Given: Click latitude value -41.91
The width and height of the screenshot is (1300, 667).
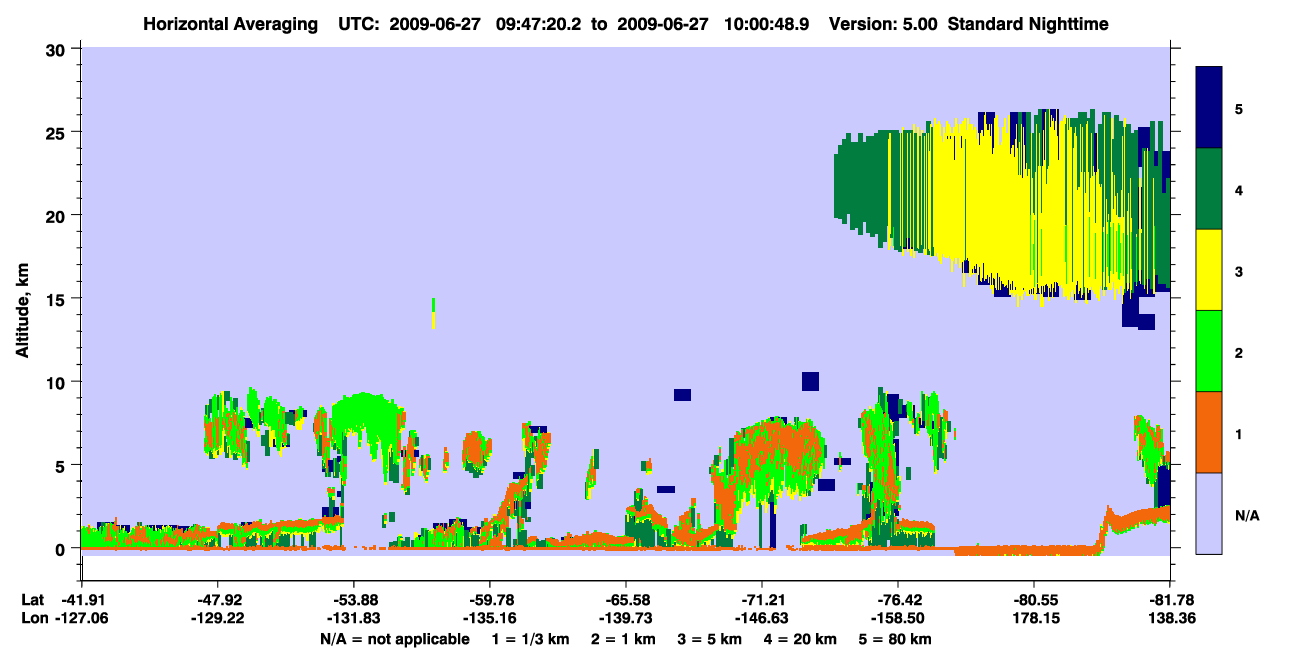Looking at the screenshot, I should [81, 601].
